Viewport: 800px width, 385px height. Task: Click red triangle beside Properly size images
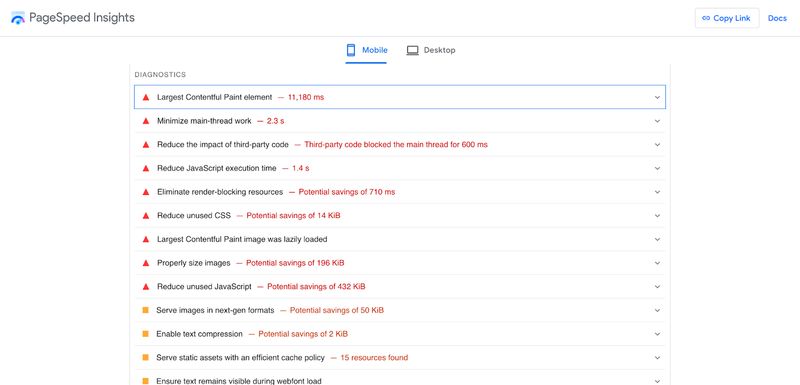(146, 263)
